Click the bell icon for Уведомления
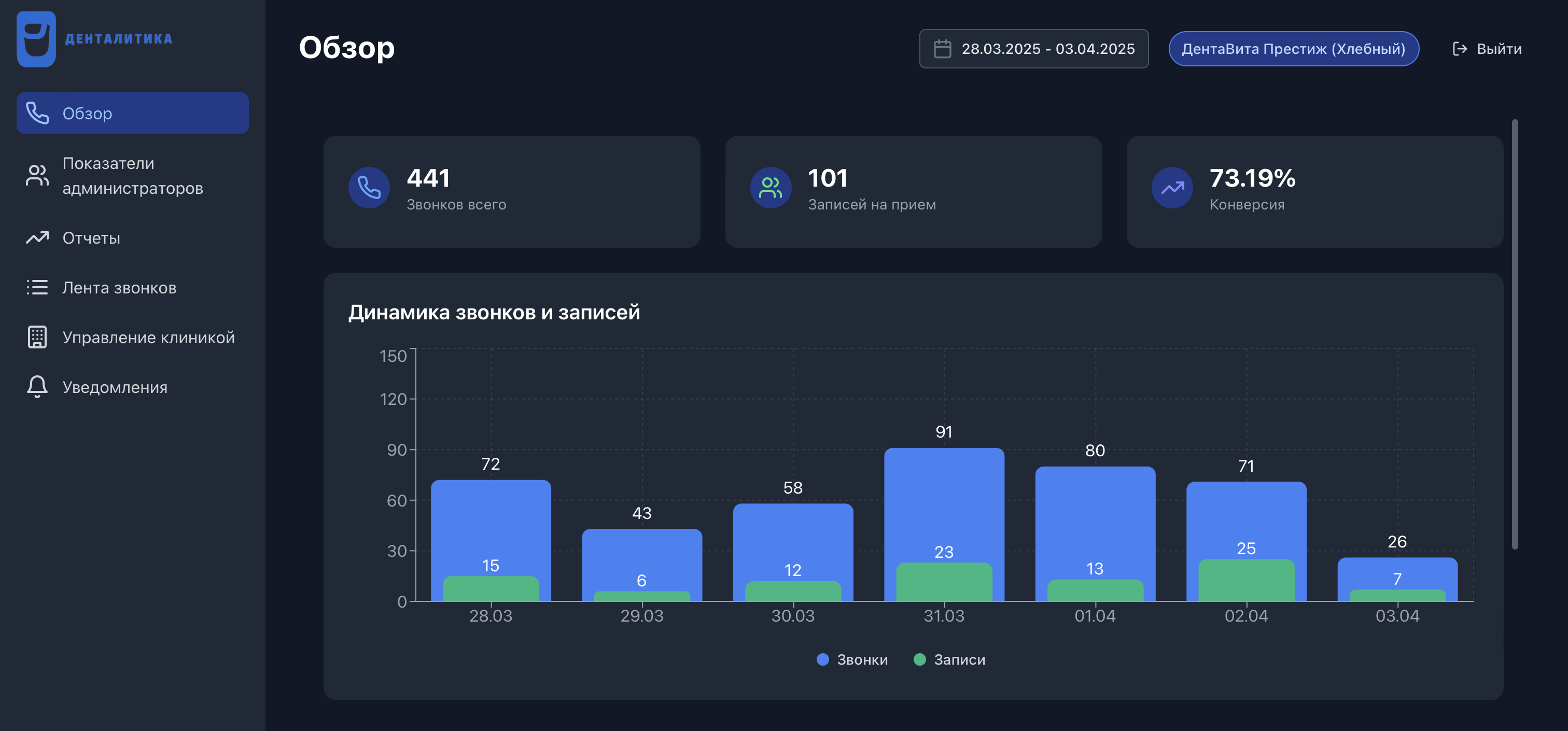 coord(37,387)
